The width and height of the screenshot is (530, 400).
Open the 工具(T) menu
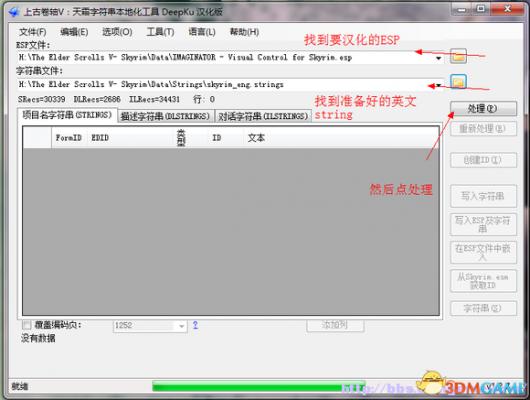160,32
